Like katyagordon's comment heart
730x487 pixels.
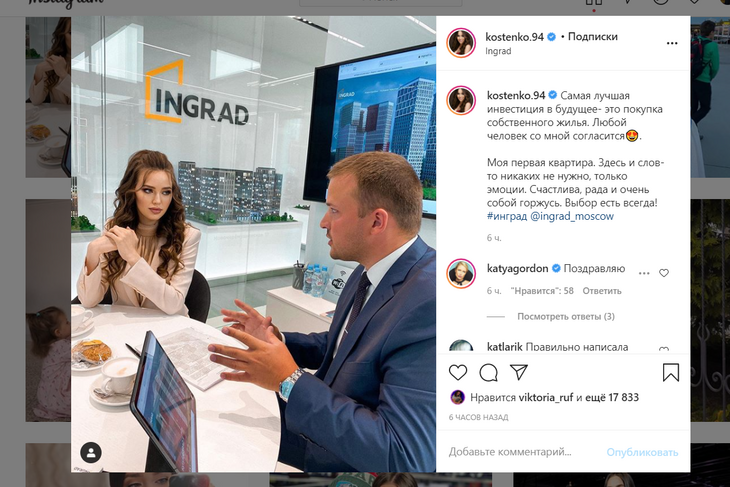[x=664, y=273]
